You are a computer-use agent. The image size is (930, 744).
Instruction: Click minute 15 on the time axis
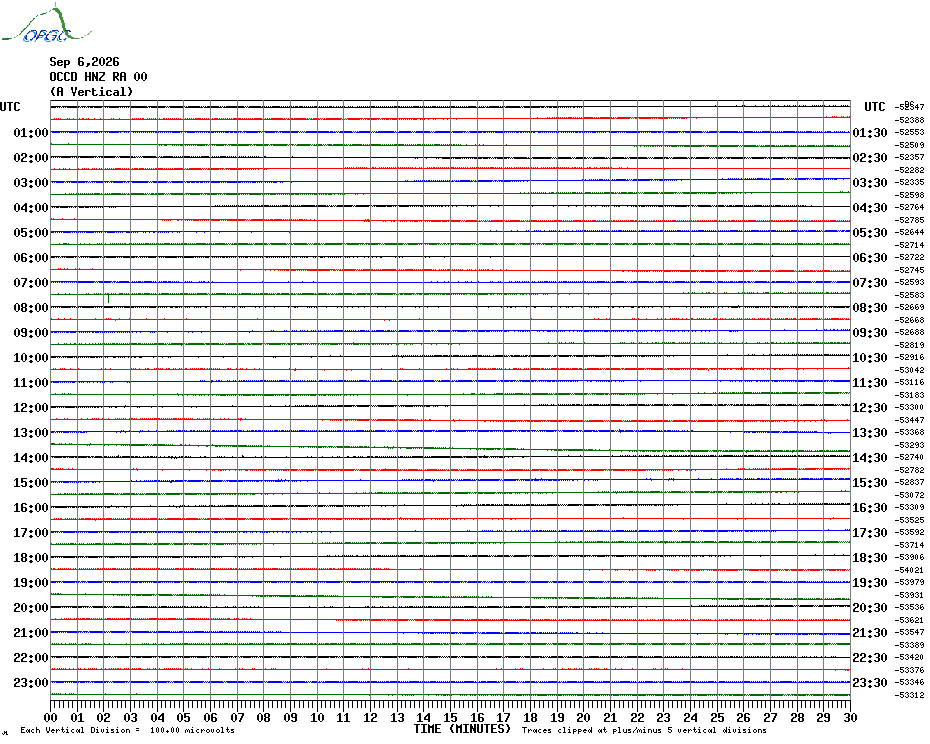[x=450, y=717]
